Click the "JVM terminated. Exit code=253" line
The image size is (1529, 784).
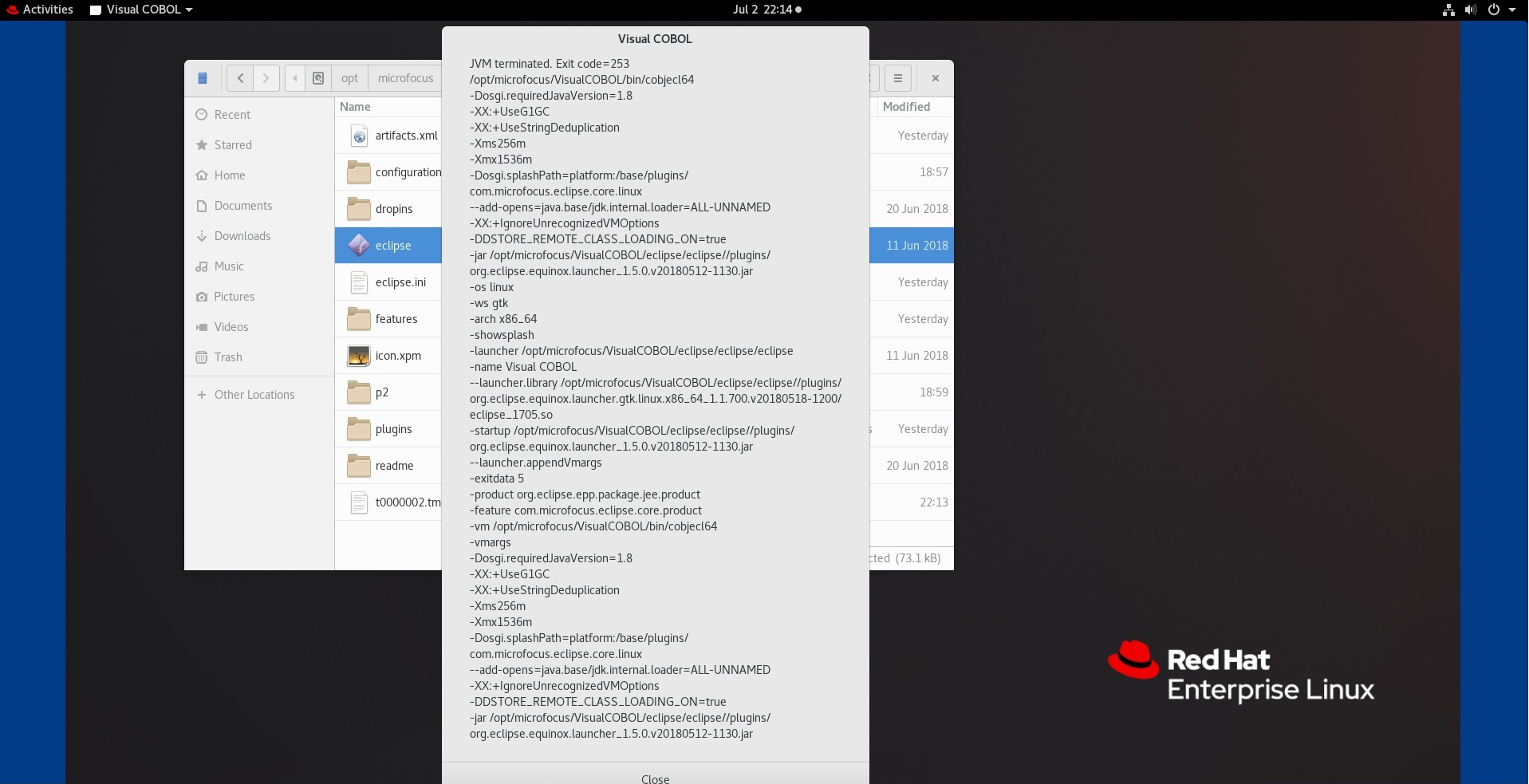(550, 64)
